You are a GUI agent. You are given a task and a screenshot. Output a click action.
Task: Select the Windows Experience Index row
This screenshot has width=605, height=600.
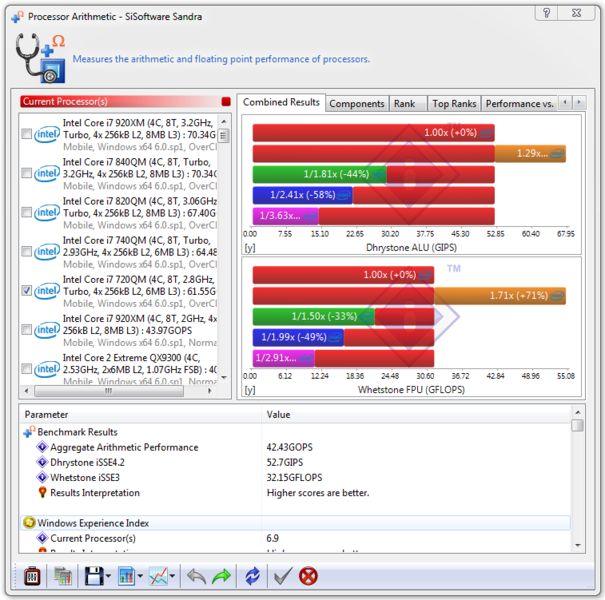(x=295, y=523)
